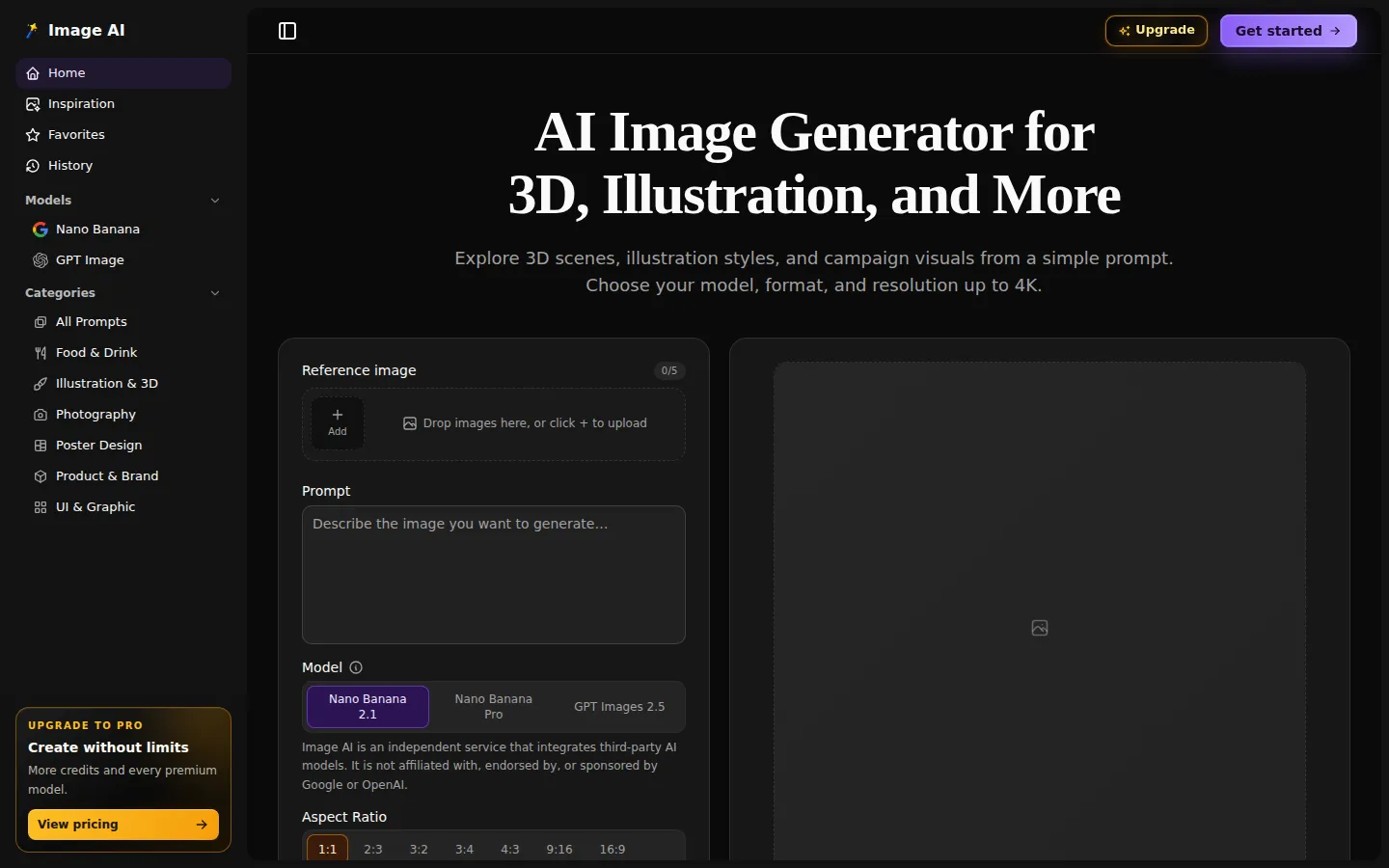Image resolution: width=1389 pixels, height=868 pixels.
Task: Click the Image AI magic wand logo
Action: 32,31
